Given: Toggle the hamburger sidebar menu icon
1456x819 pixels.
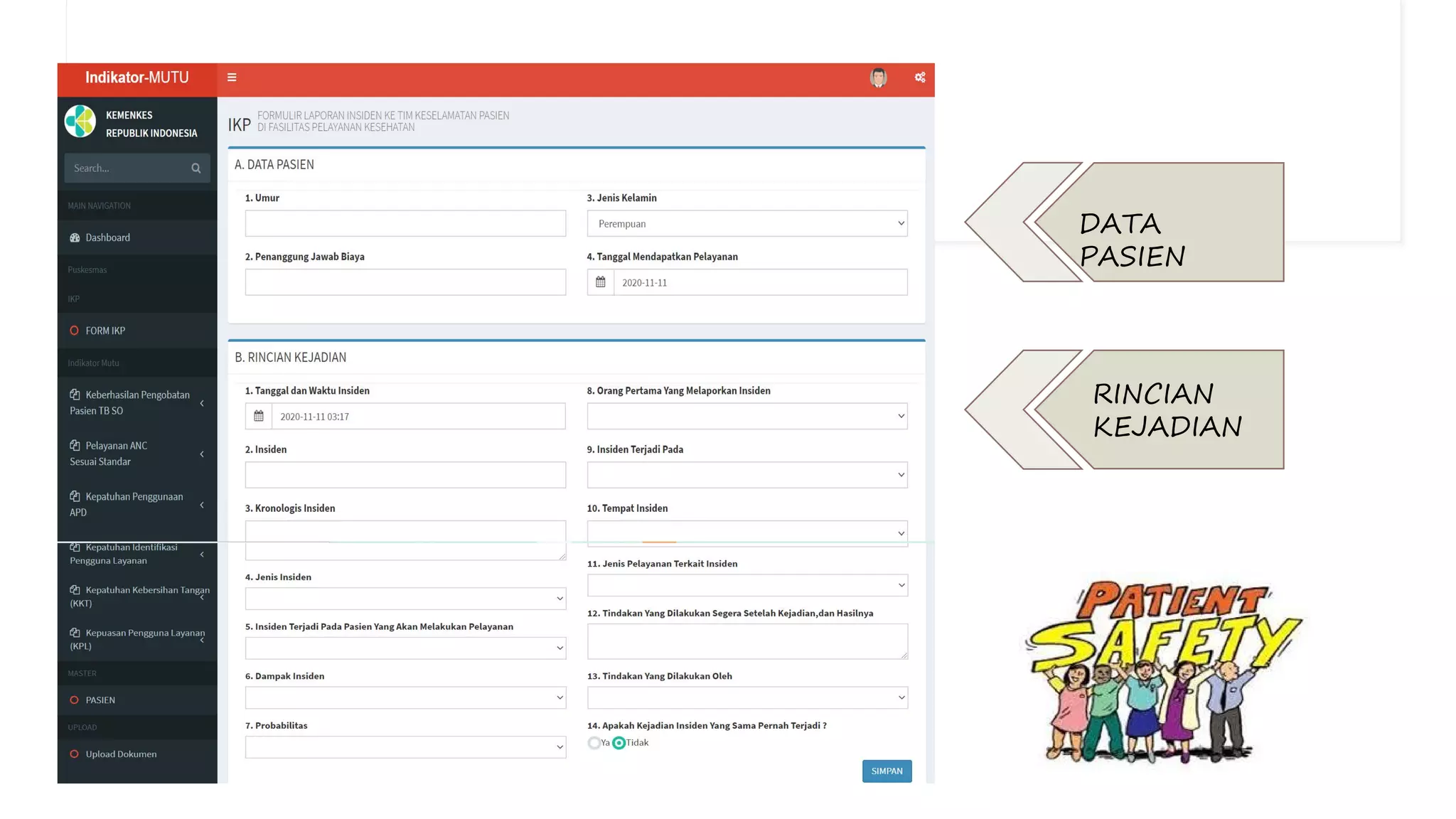Looking at the screenshot, I should coord(232,77).
